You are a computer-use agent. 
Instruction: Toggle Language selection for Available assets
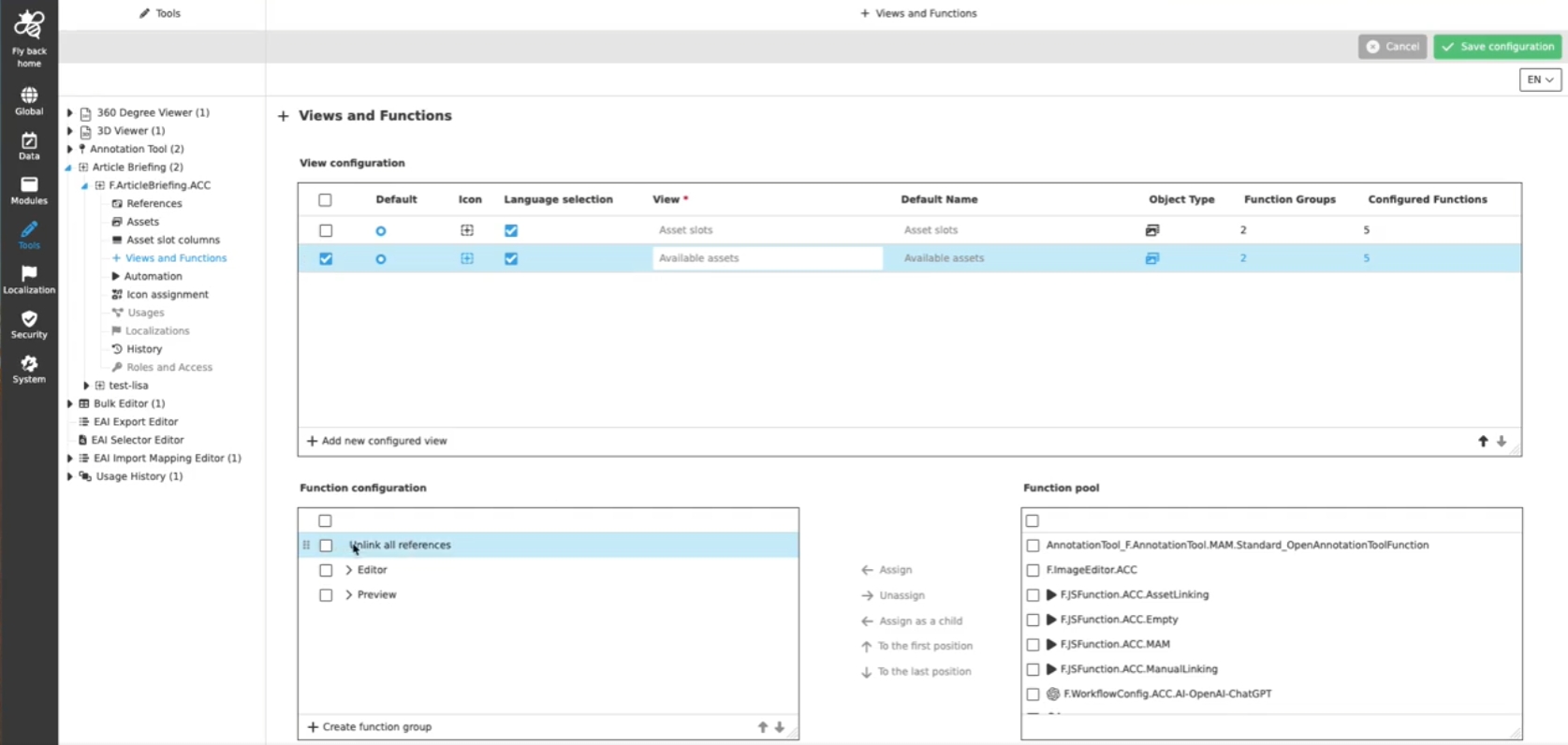coord(511,259)
